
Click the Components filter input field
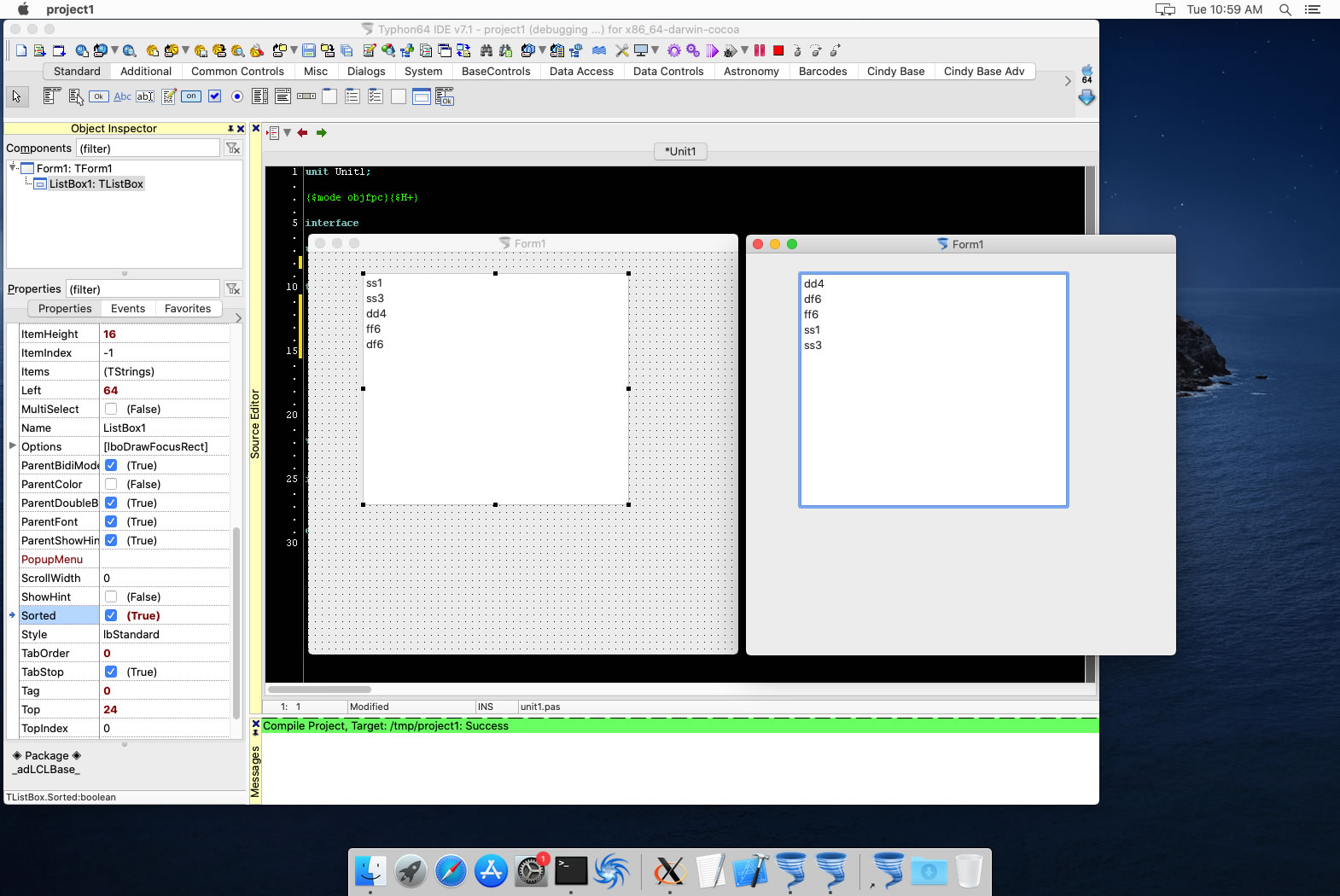click(148, 148)
